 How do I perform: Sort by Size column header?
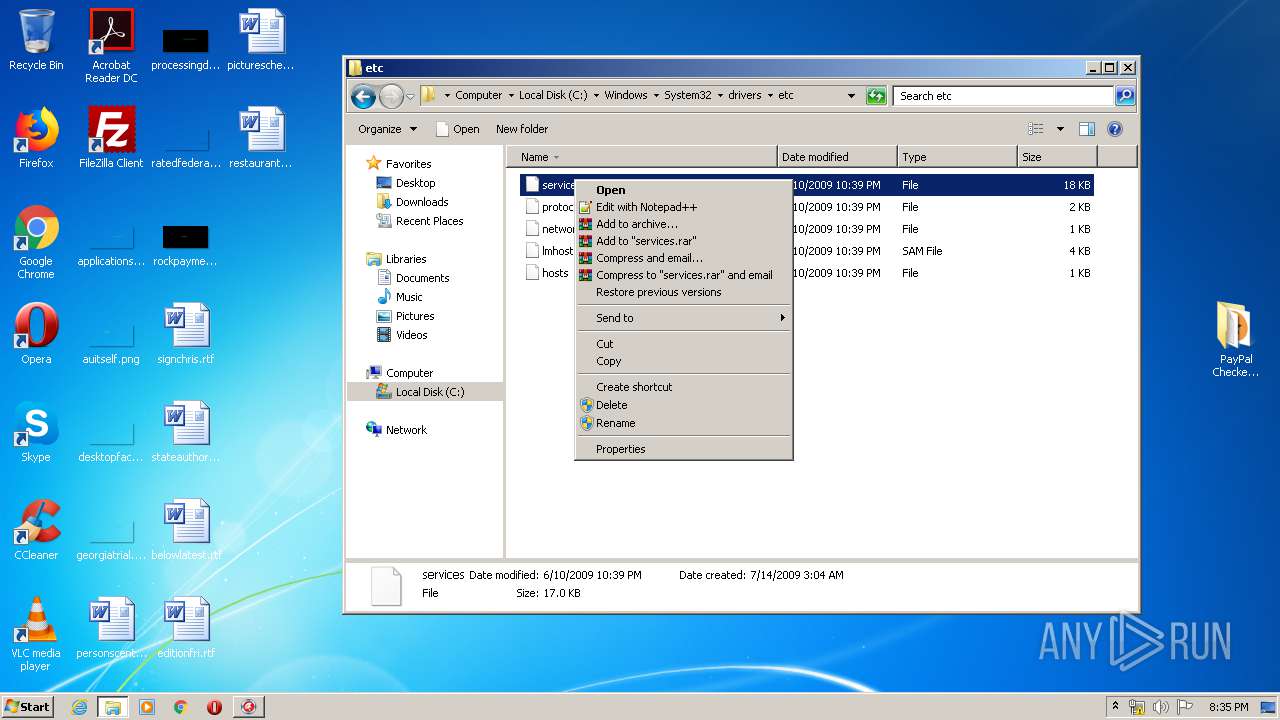[x=1057, y=157]
